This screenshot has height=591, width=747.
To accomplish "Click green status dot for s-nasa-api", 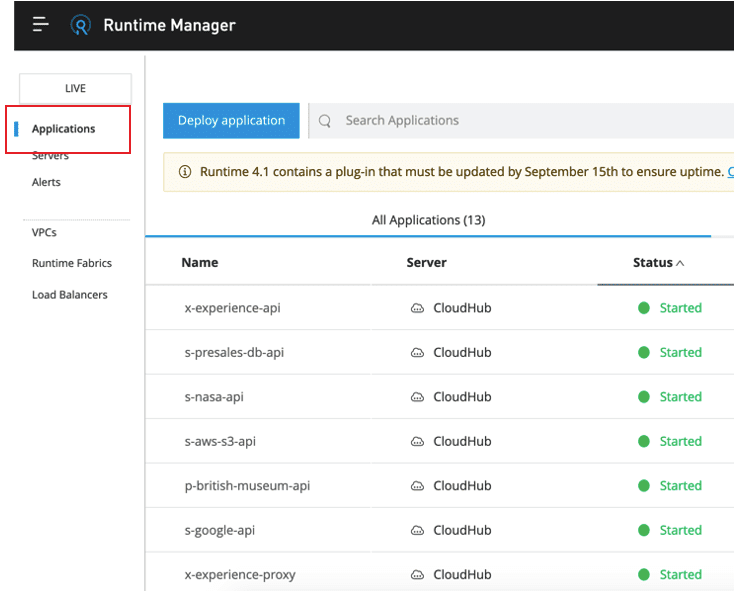I will [x=644, y=397].
